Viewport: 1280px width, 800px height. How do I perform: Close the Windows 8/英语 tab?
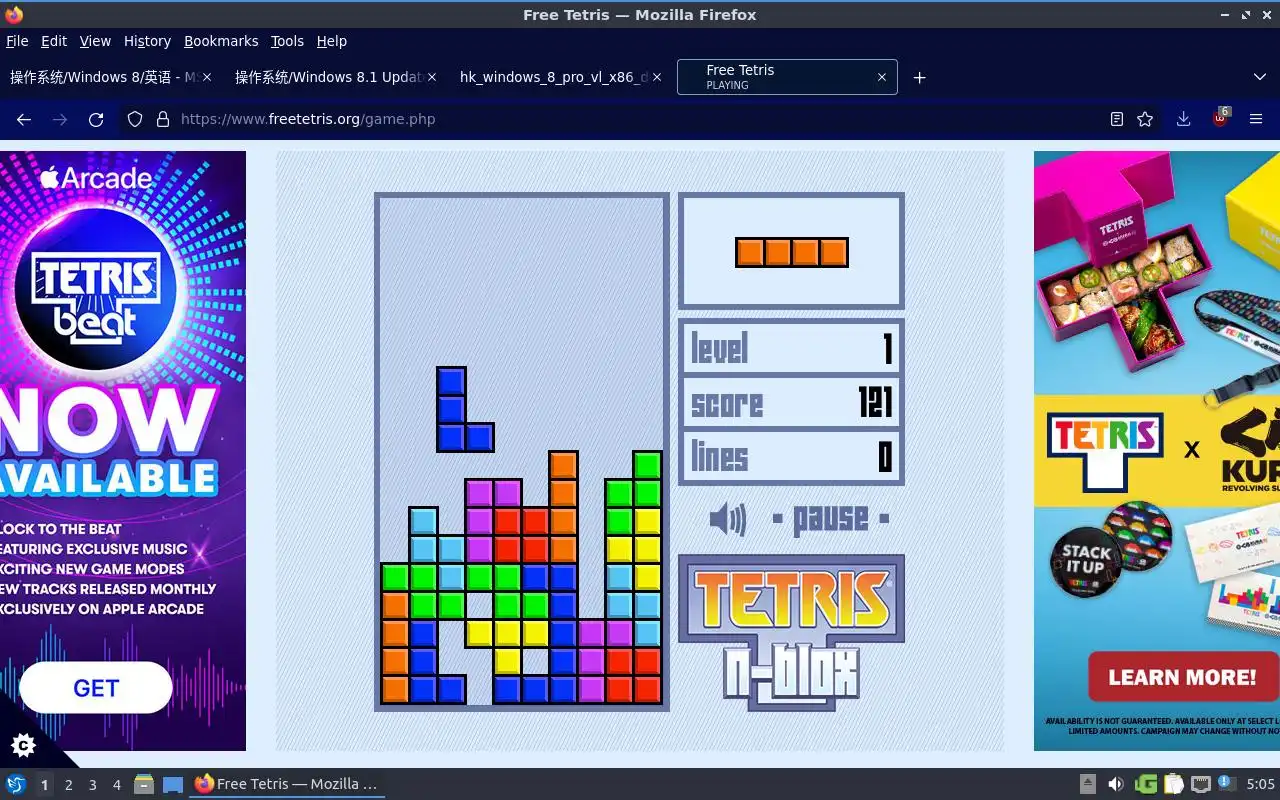(207, 77)
